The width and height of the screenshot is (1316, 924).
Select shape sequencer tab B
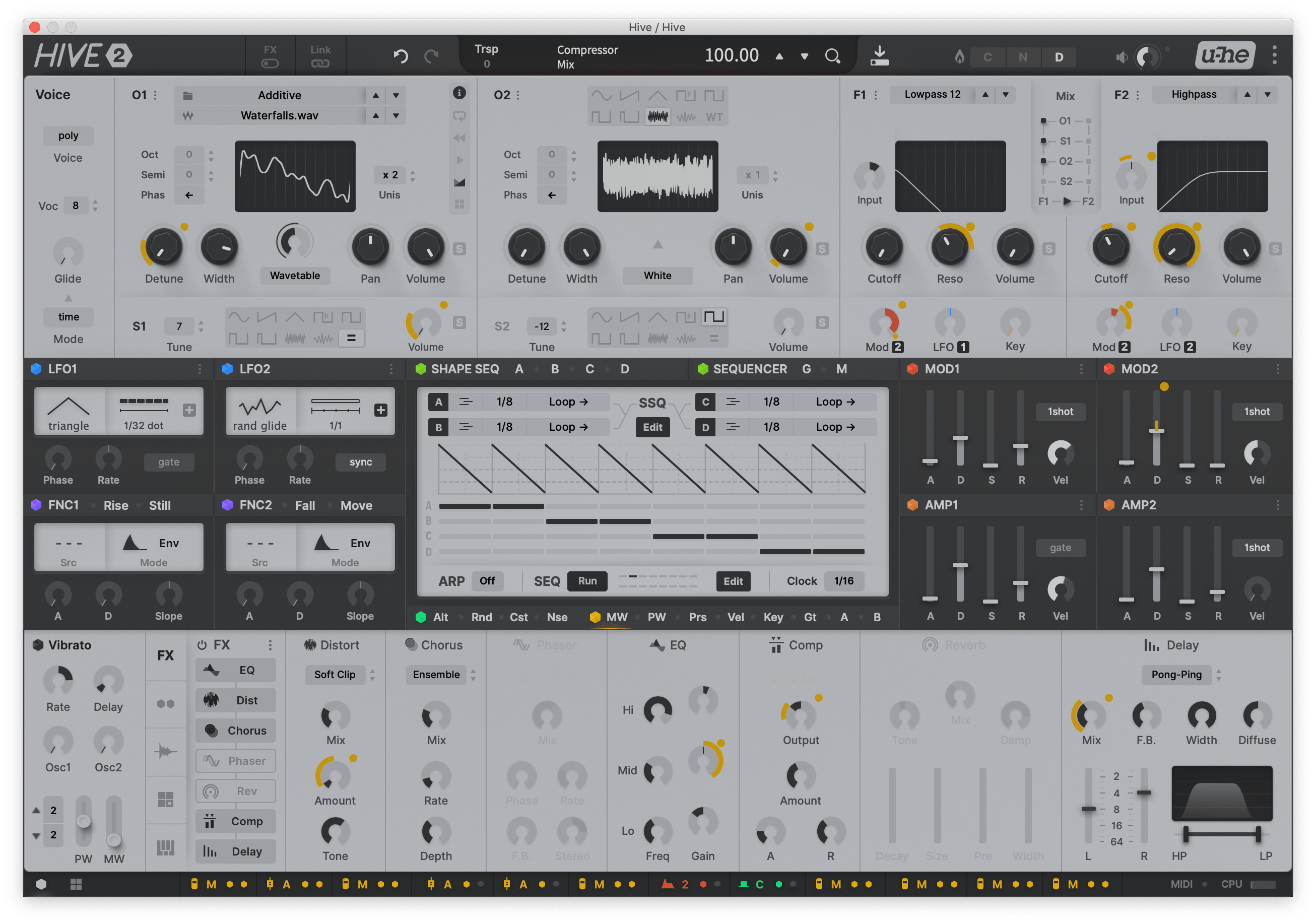click(x=555, y=369)
